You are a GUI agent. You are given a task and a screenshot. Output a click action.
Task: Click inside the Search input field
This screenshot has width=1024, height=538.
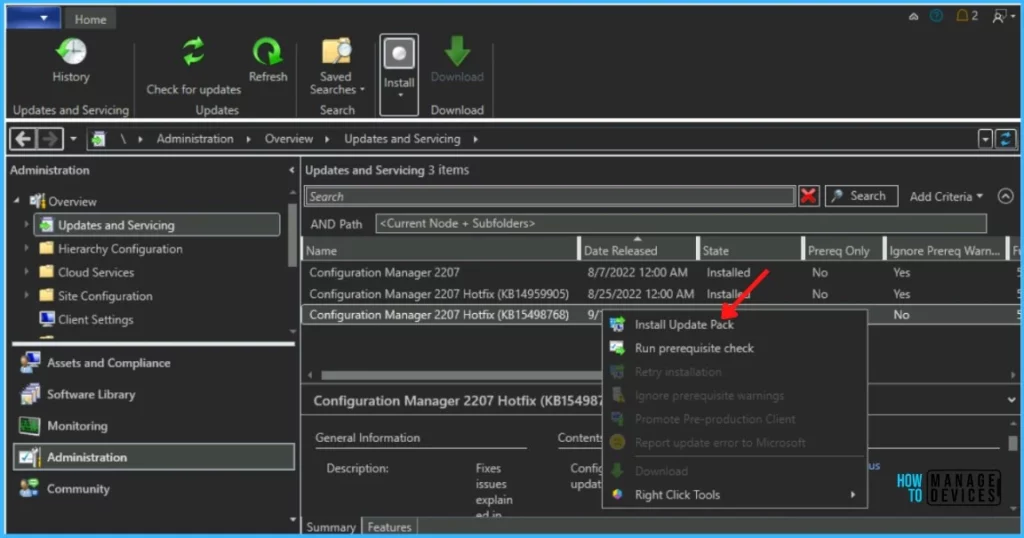click(x=550, y=196)
